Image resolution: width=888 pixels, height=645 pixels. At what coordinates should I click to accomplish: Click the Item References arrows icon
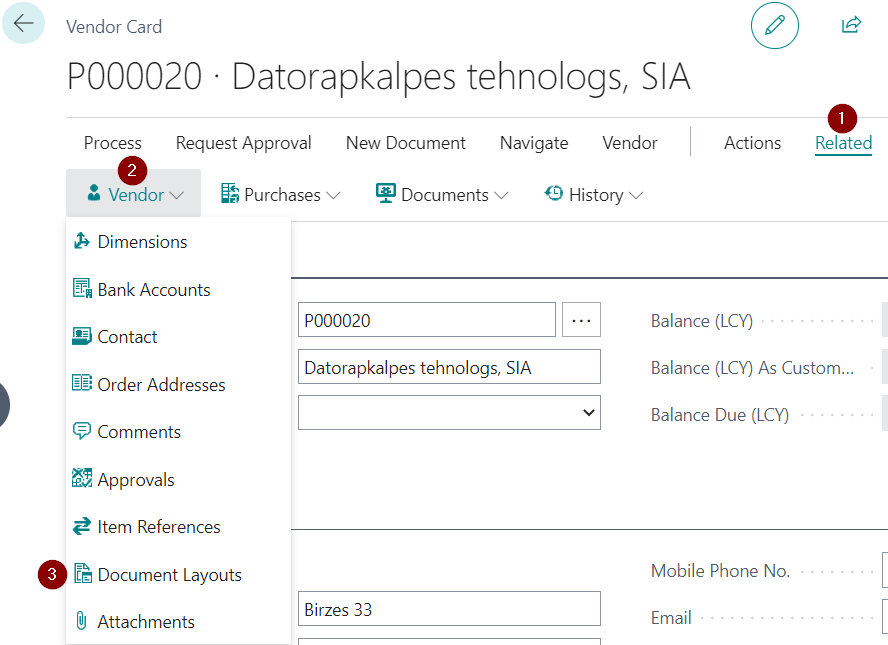(82, 527)
